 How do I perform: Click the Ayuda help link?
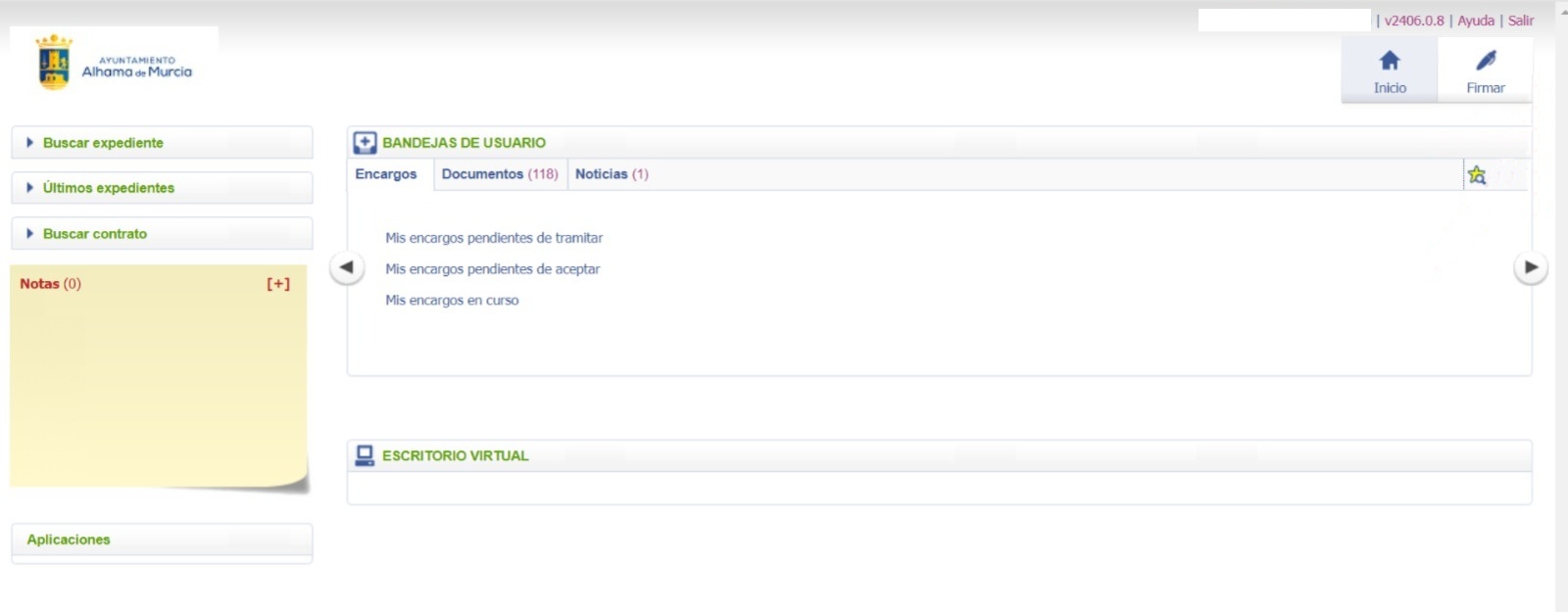pos(1475,21)
